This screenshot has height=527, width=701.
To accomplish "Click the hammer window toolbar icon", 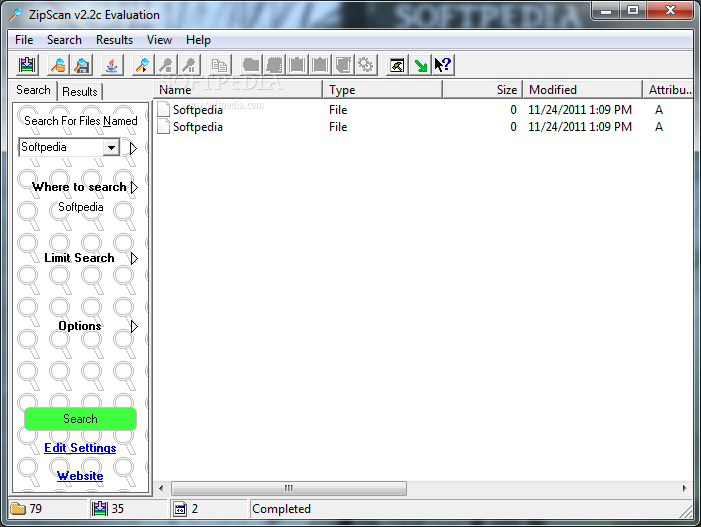I will pos(397,65).
